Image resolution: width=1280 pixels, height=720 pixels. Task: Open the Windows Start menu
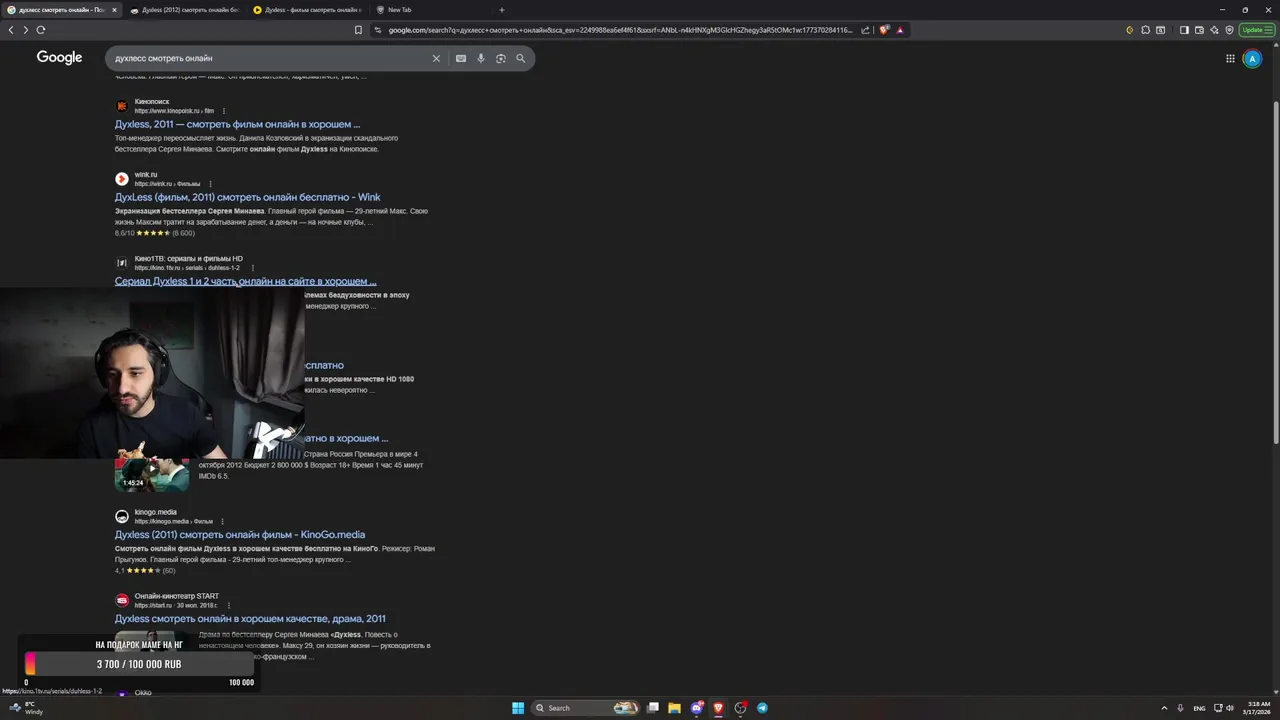pos(518,708)
